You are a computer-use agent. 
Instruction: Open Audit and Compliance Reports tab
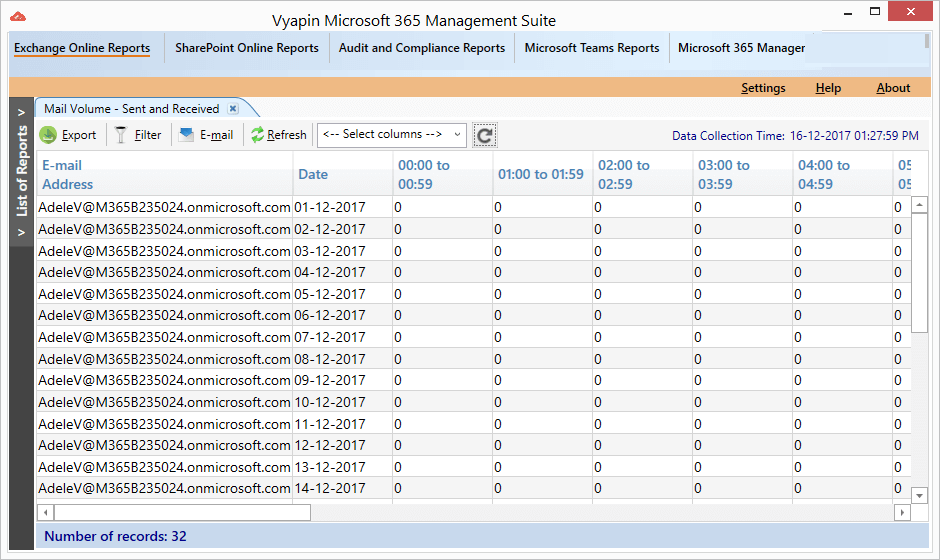click(x=422, y=48)
